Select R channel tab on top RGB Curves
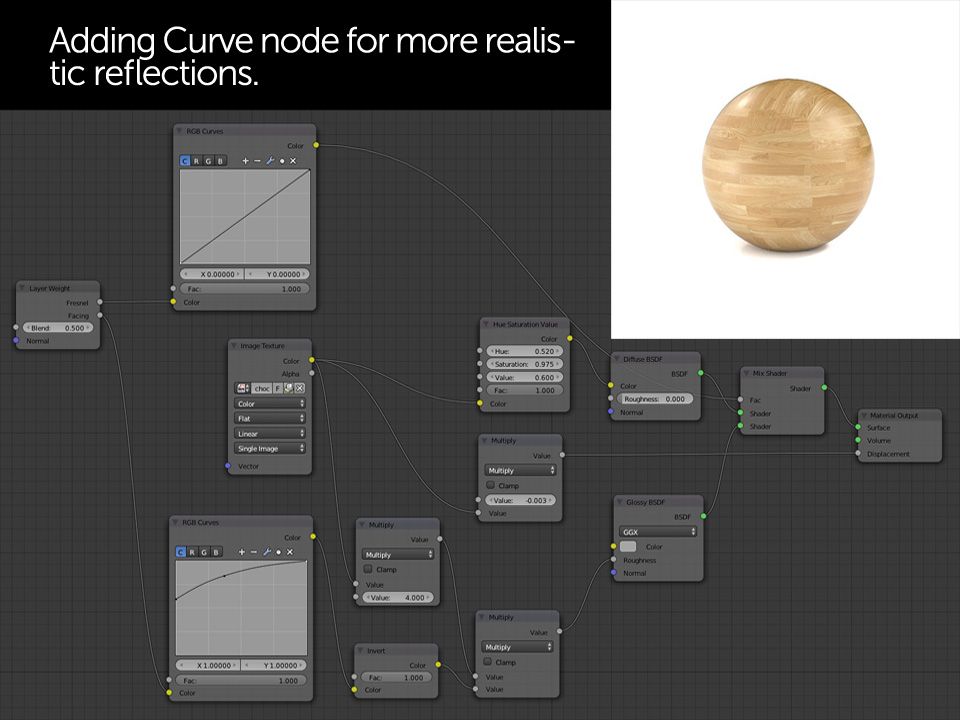The width and height of the screenshot is (960, 720). click(196, 161)
